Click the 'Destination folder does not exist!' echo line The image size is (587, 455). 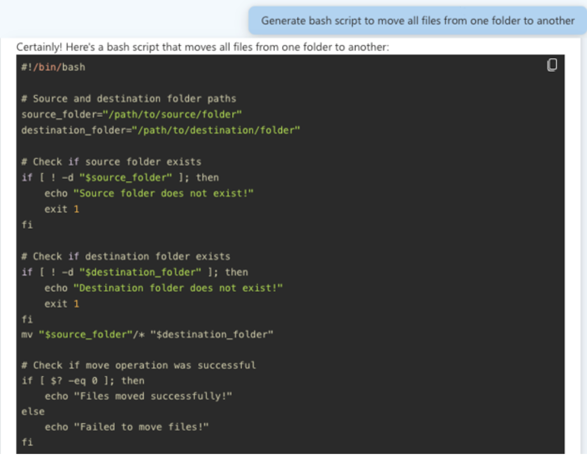[164, 288]
